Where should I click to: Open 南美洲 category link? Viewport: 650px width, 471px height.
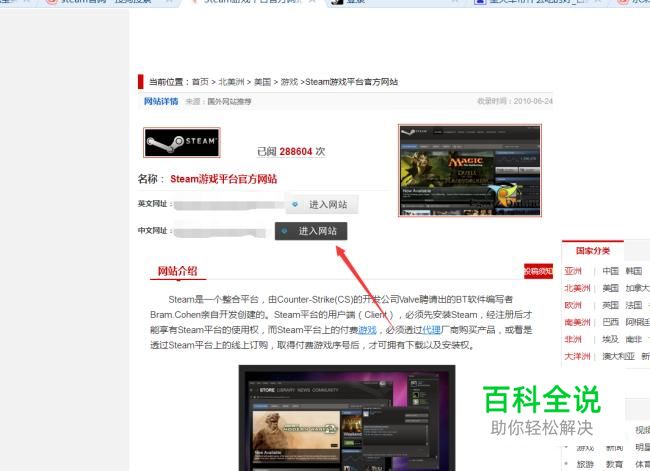(577, 322)
